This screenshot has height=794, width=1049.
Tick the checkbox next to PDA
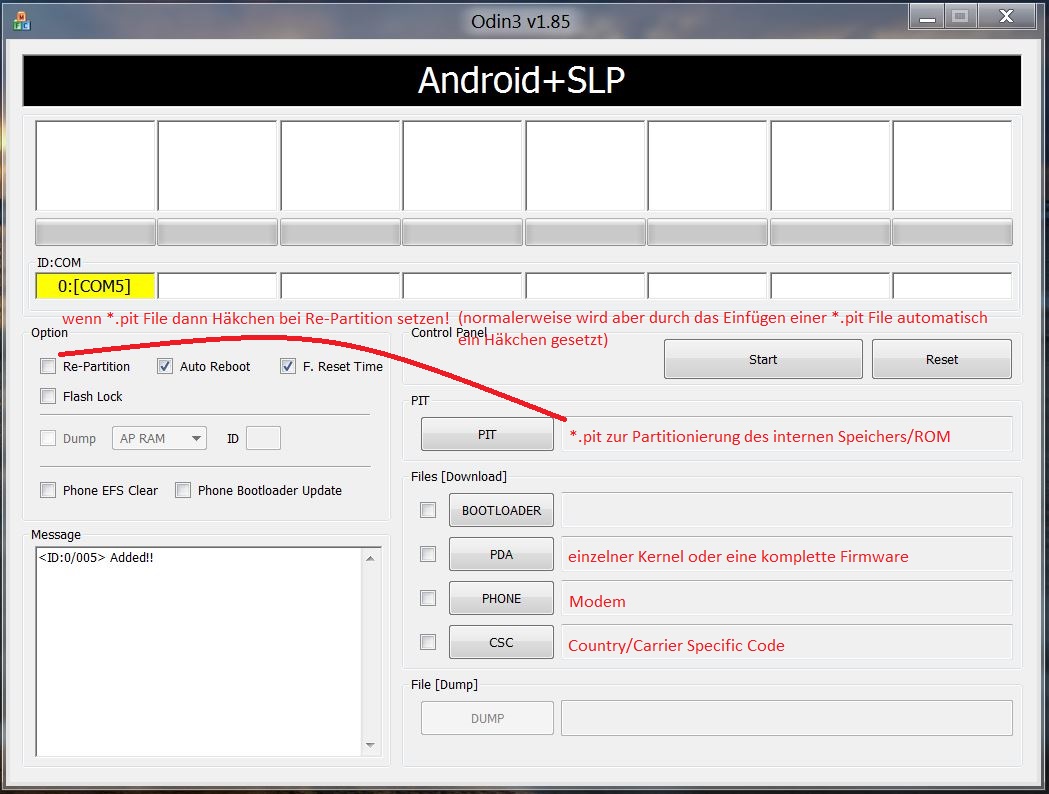(x=427, y=554)
